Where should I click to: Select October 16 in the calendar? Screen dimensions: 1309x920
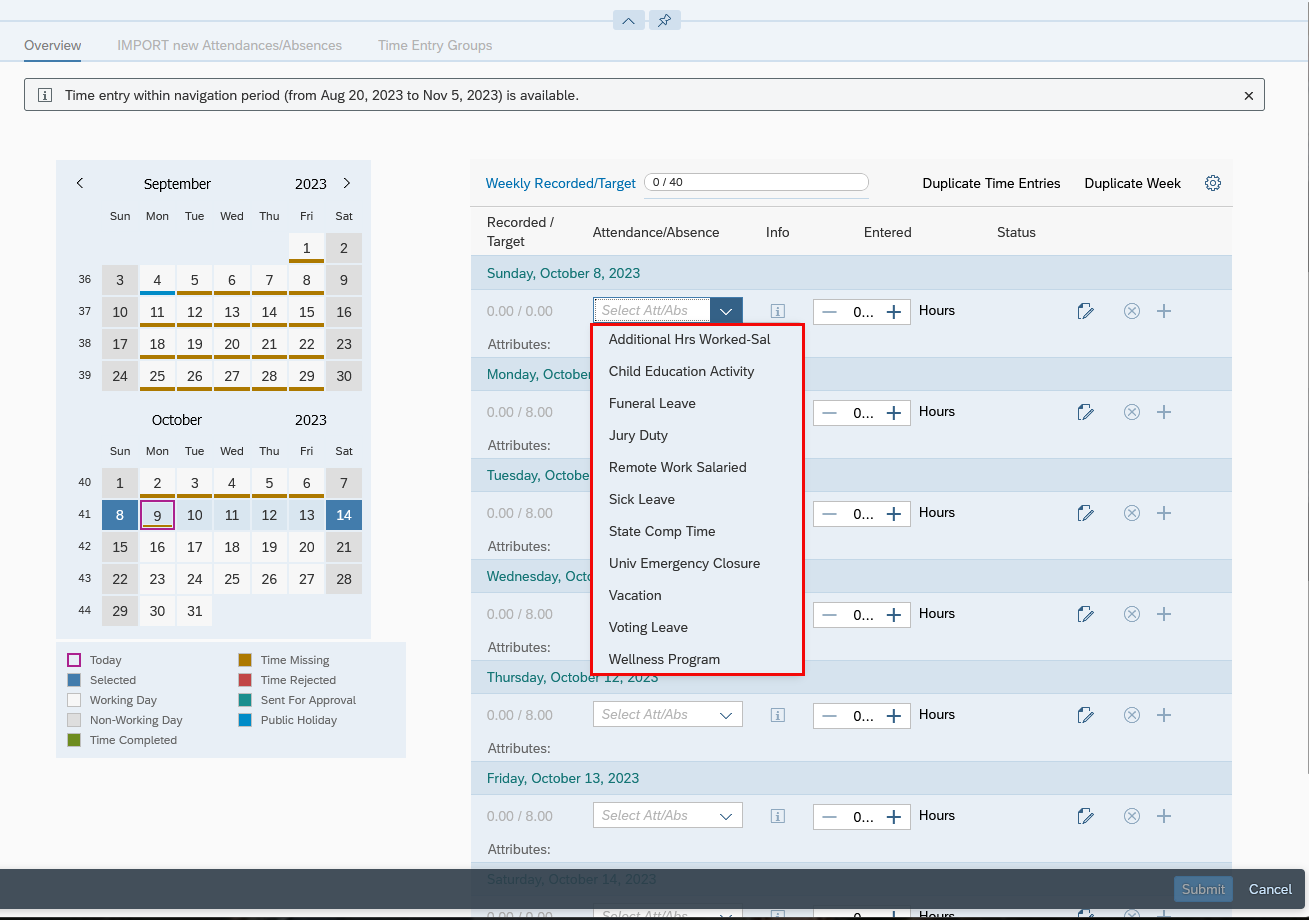pyautogui.click(x=157, y=547)
